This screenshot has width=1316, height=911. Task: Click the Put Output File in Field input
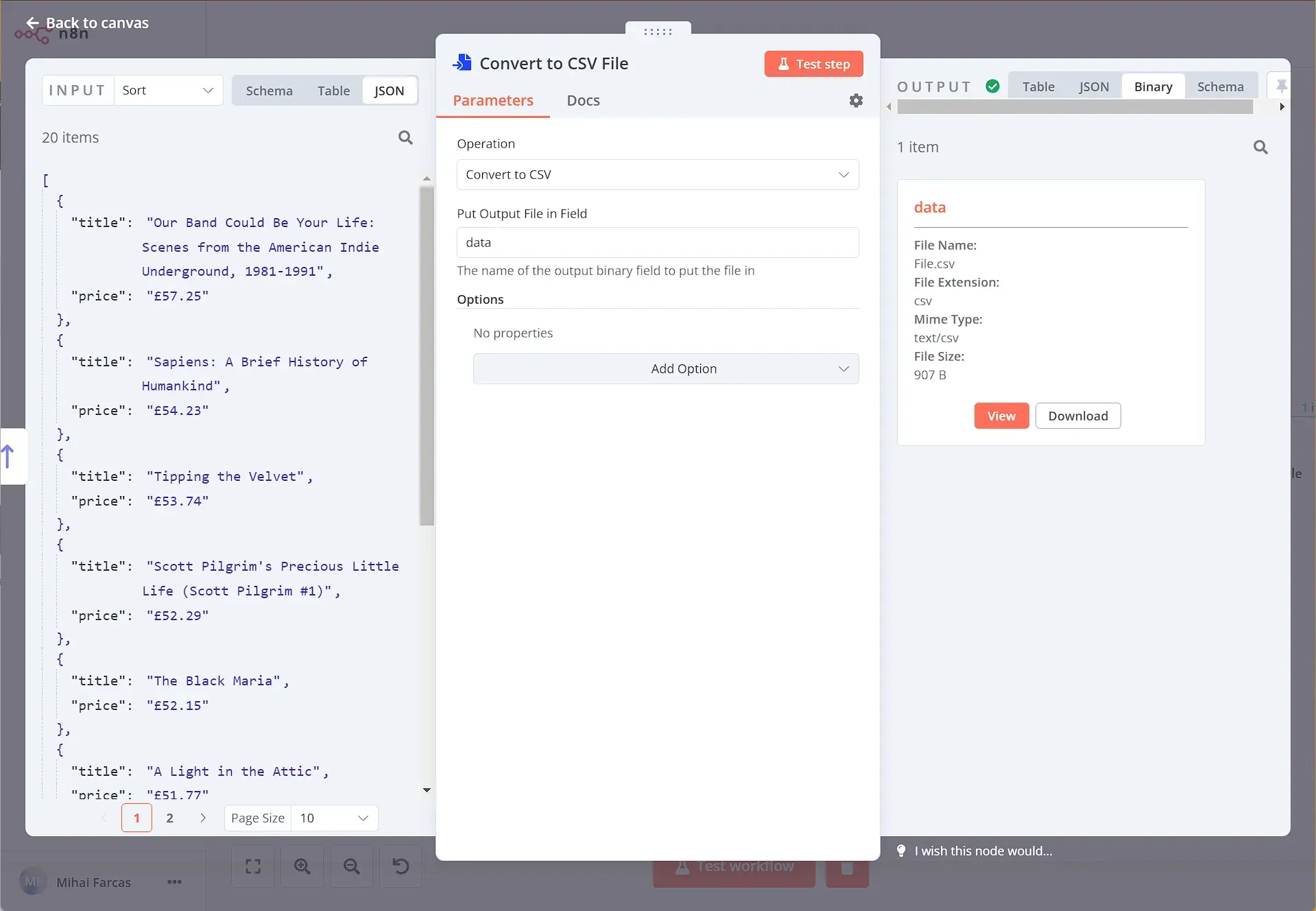pos(658,243)
